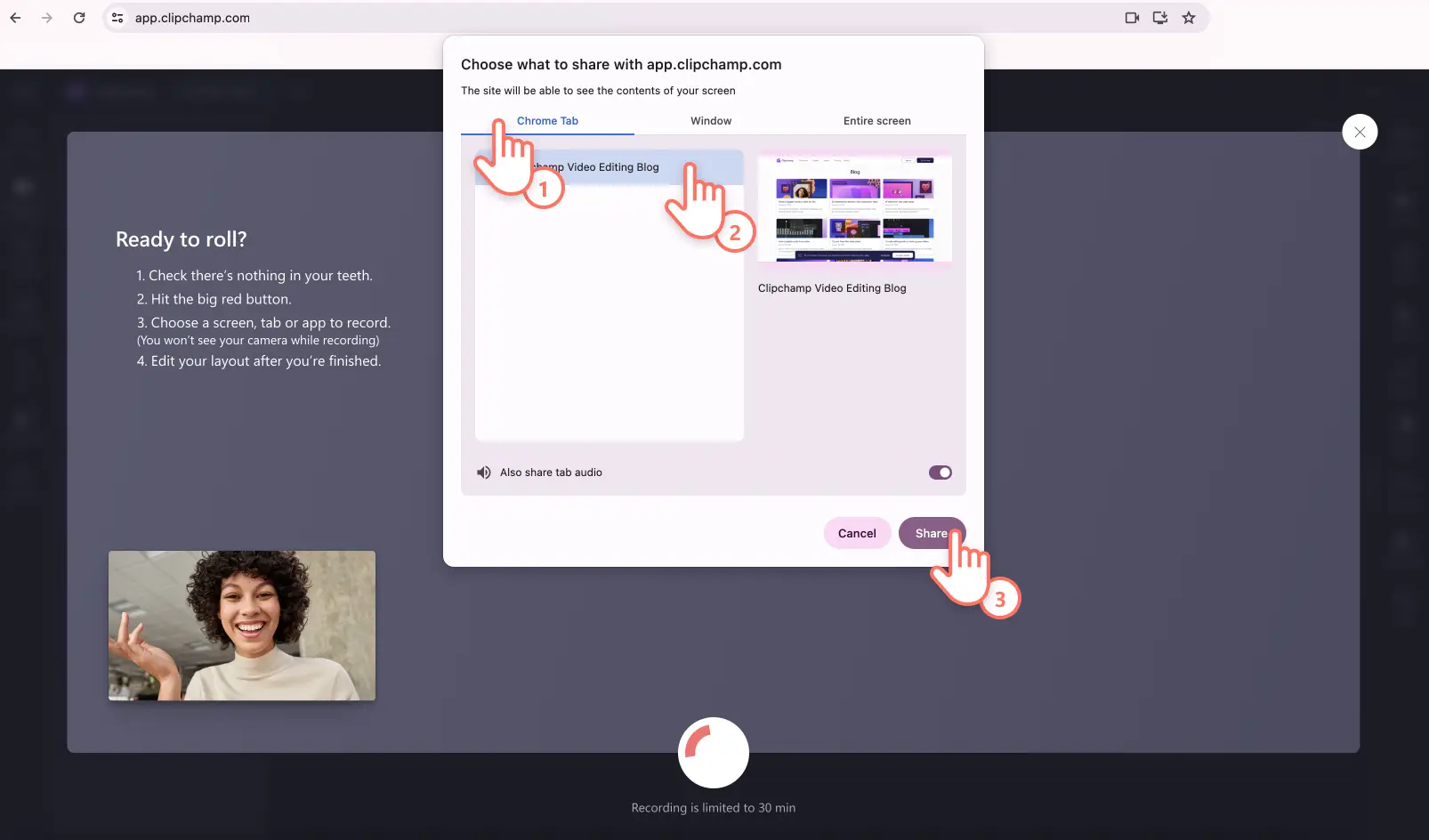Click "Check there's nothing in your teeth" step
Screen dimensions: 1429x840
click(x=254, y=276)
